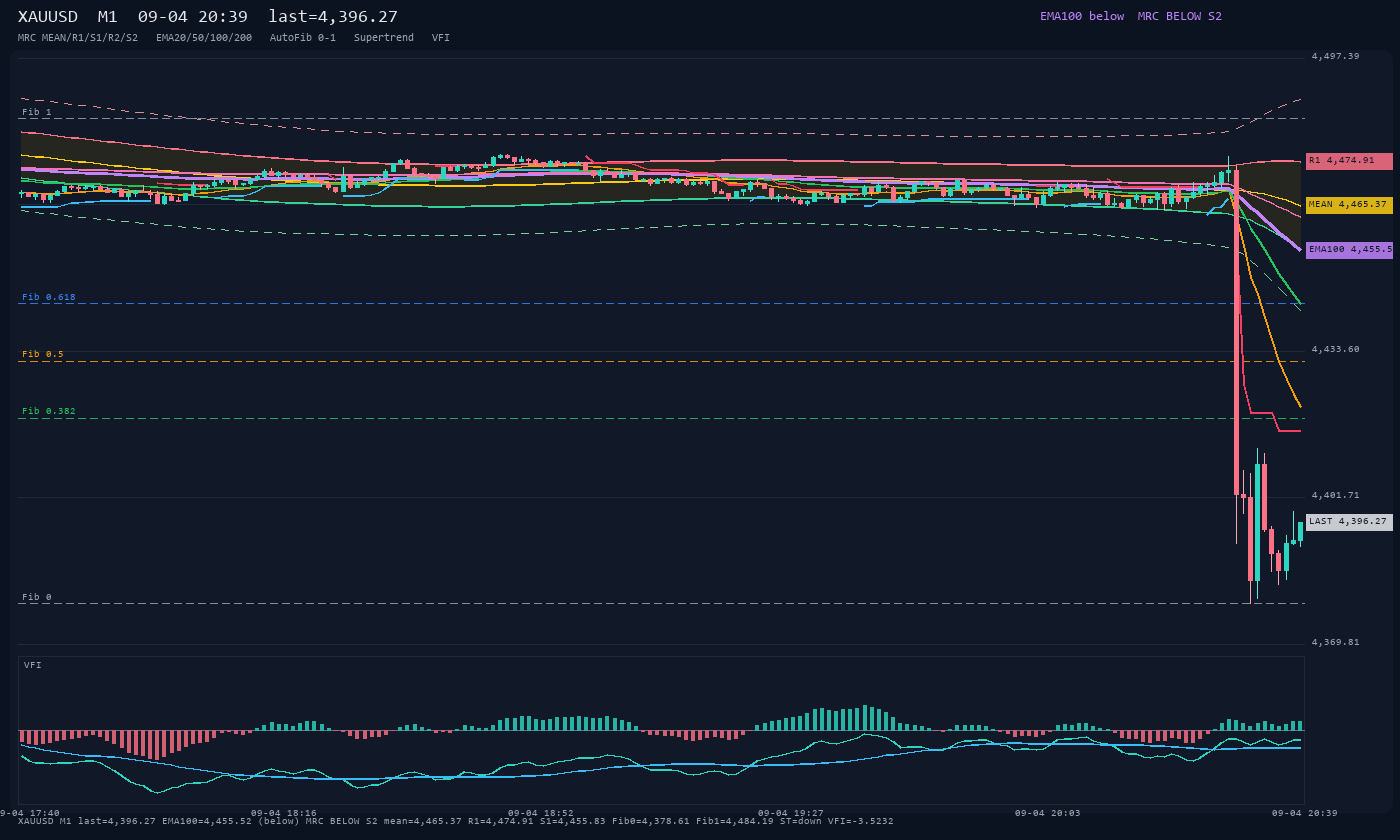Image resolution: width=1400 pixels, height=840 pixels.
Task: Click the 09-04 19:27 time axis label
Action: pos(791,813)
